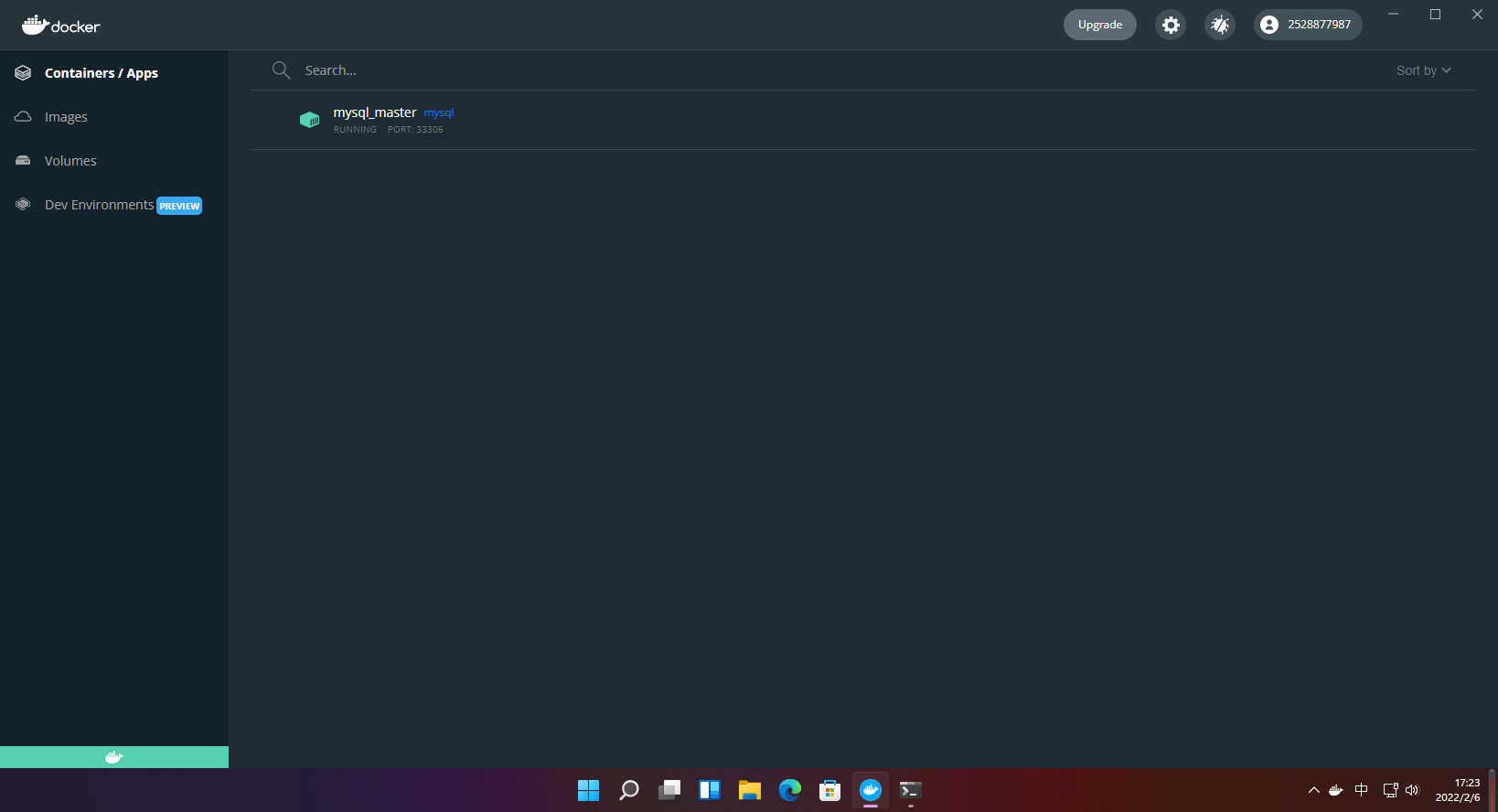Screen dimensions: 1498x812
Task: Maximize the Docker Desktop window
Action: [x=1436, y=14]
